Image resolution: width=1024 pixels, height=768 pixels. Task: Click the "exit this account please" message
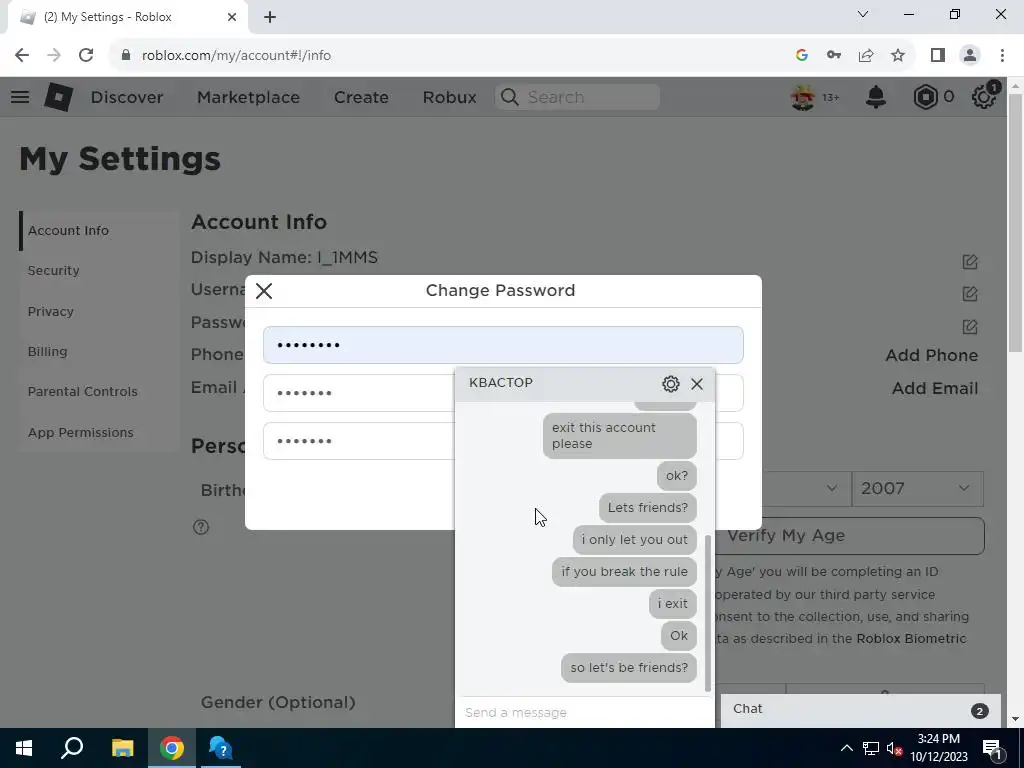(620, 436)
